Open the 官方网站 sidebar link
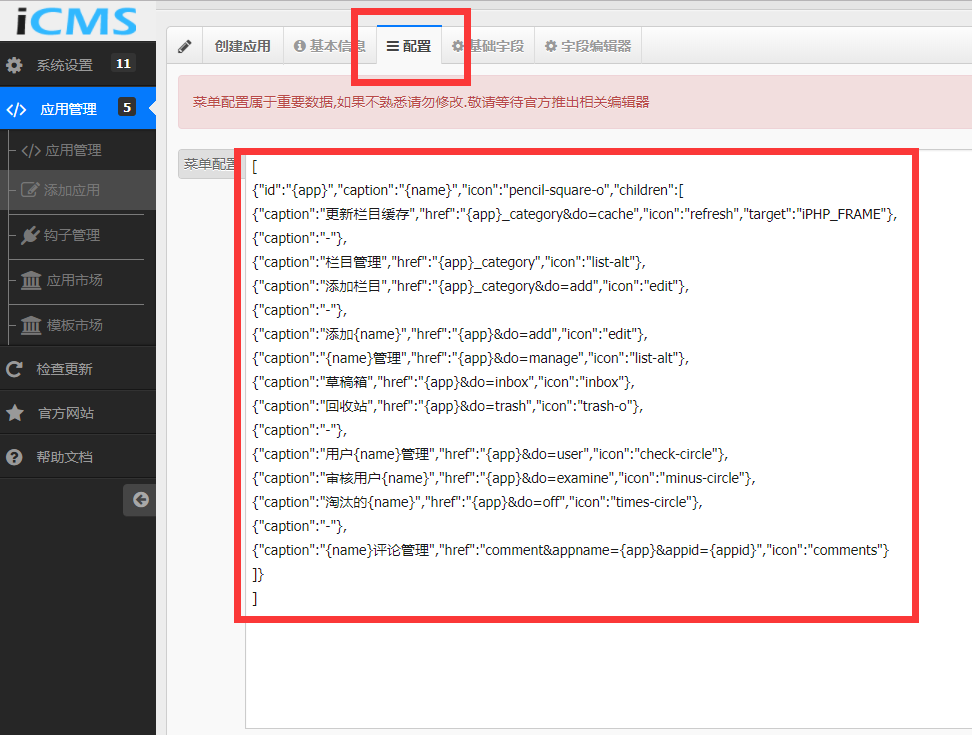 point(77,413)
